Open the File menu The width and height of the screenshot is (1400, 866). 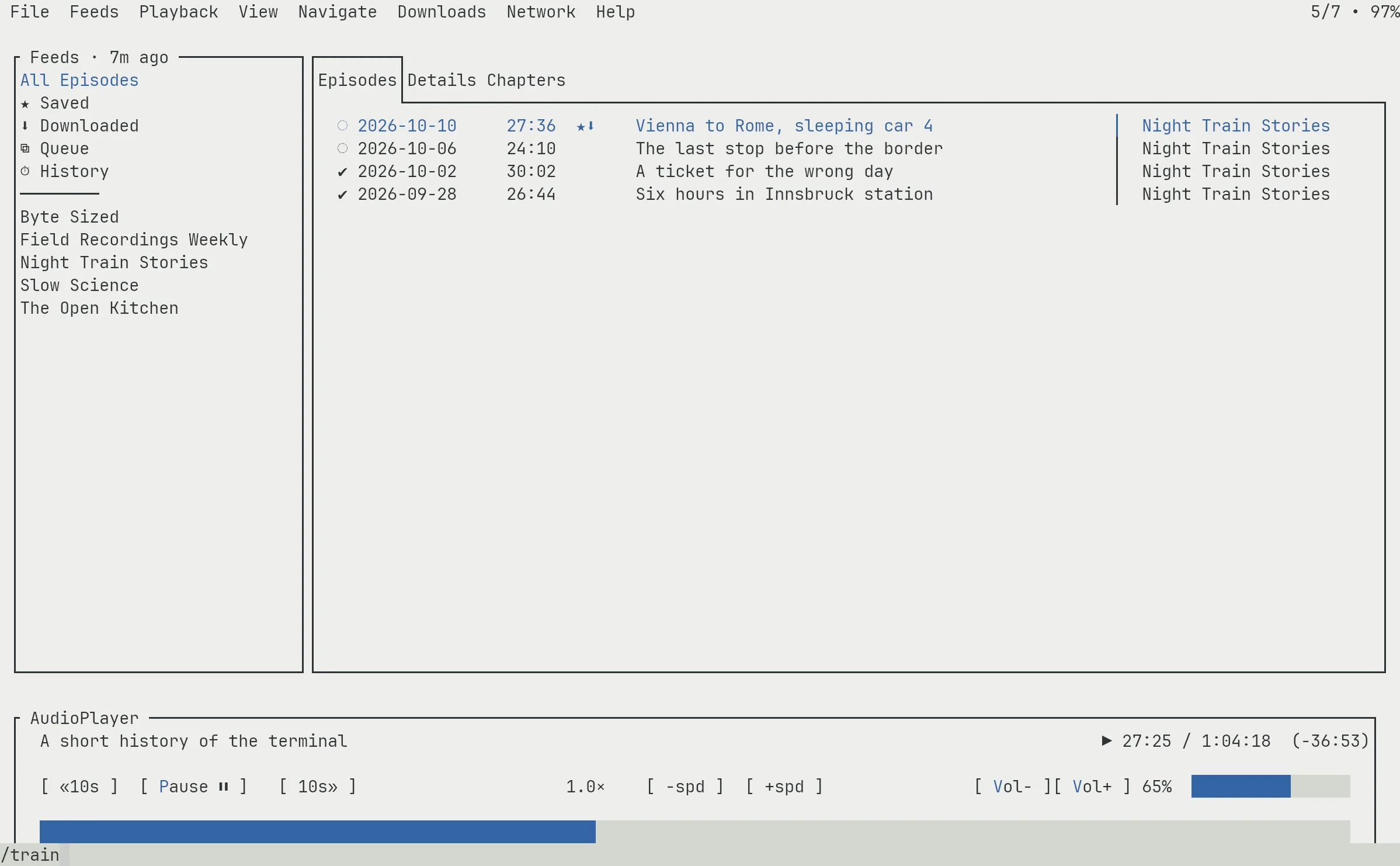(30, 12)
